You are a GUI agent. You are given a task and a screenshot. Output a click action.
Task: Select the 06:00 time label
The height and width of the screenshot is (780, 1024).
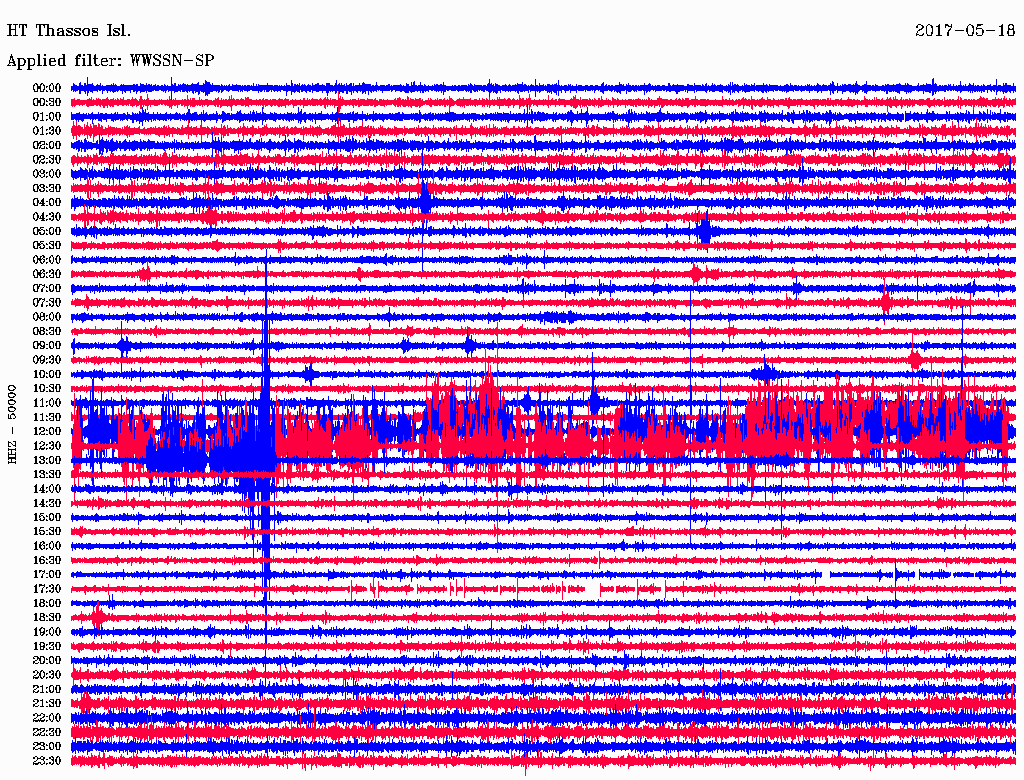(47, 259)
